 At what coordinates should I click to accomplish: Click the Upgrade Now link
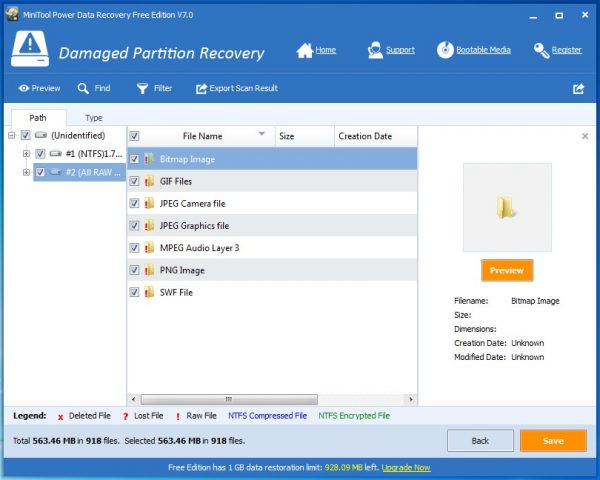point(406,467)
